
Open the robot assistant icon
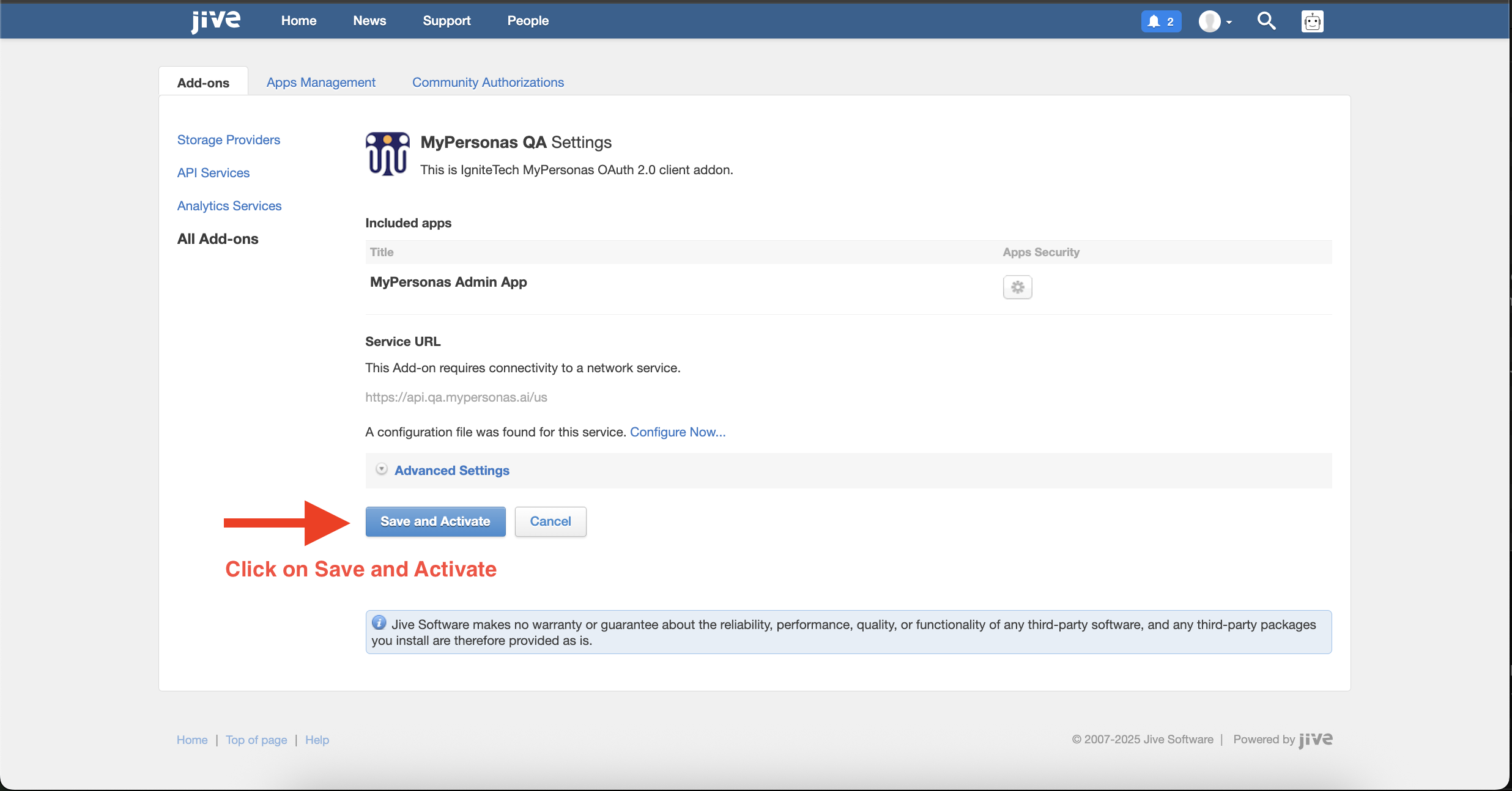[1312, 21]
